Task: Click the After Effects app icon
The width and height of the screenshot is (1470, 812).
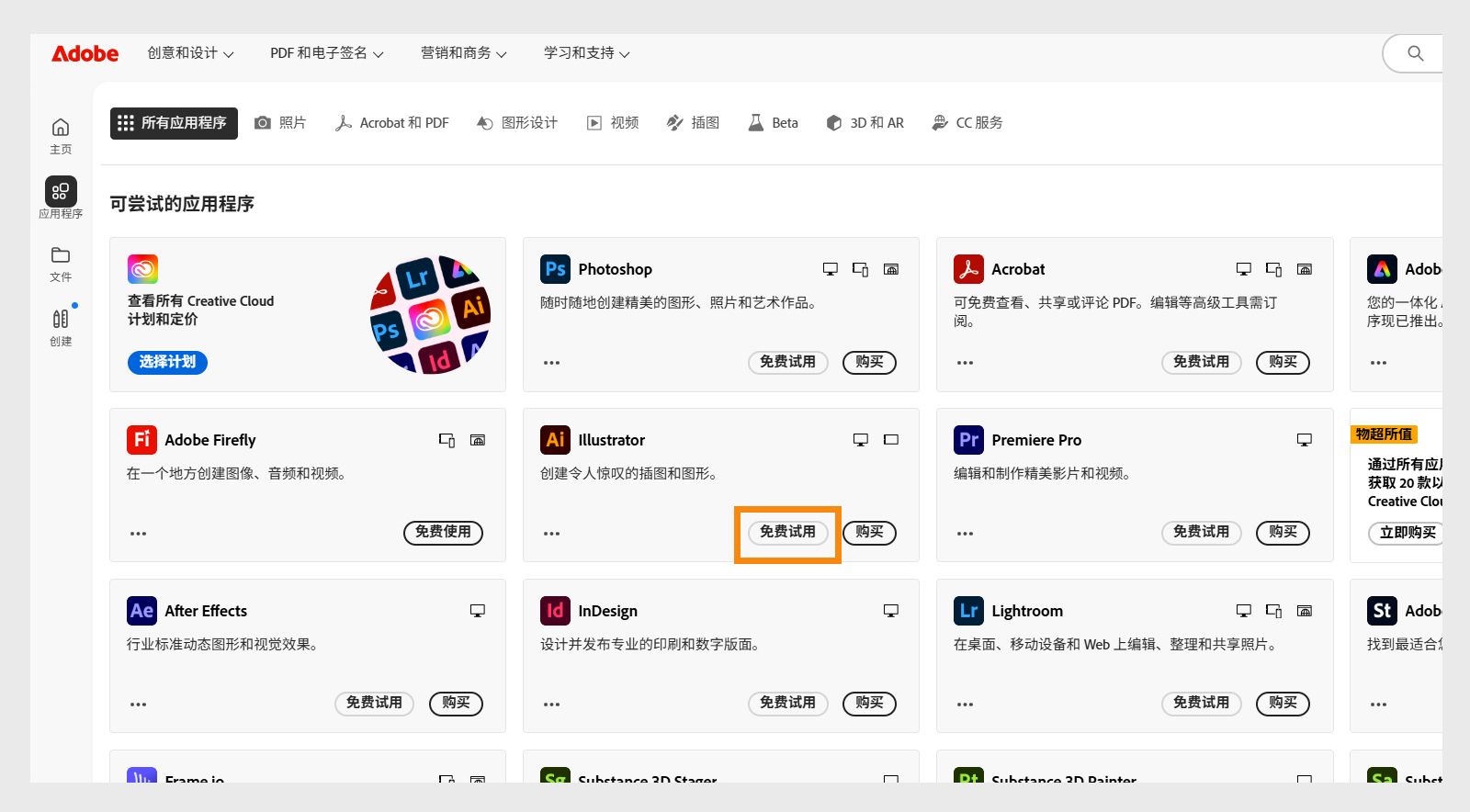Action: pos(141,611)
